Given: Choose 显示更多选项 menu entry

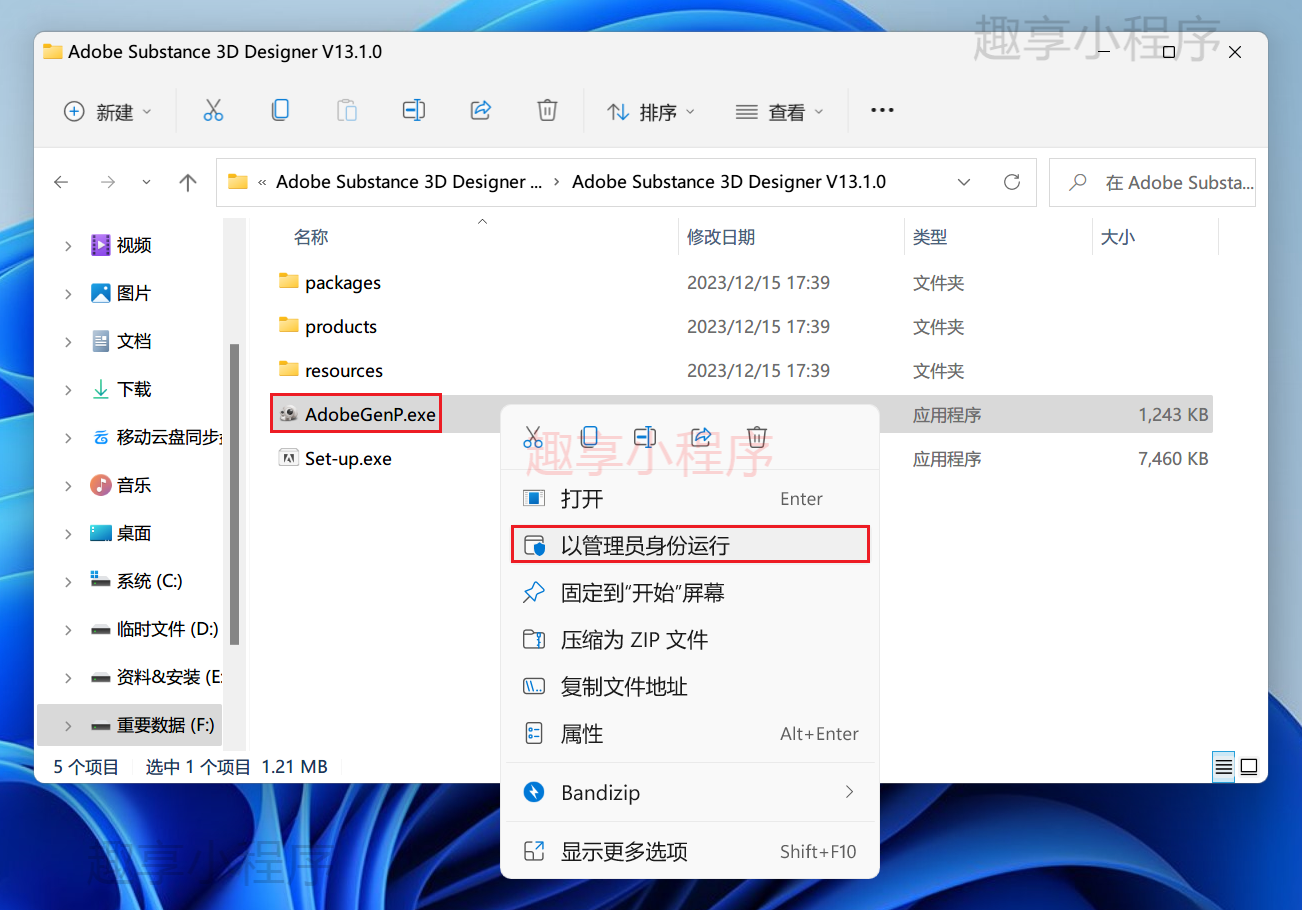Looking at the screenshot, I should pos(690,852).
